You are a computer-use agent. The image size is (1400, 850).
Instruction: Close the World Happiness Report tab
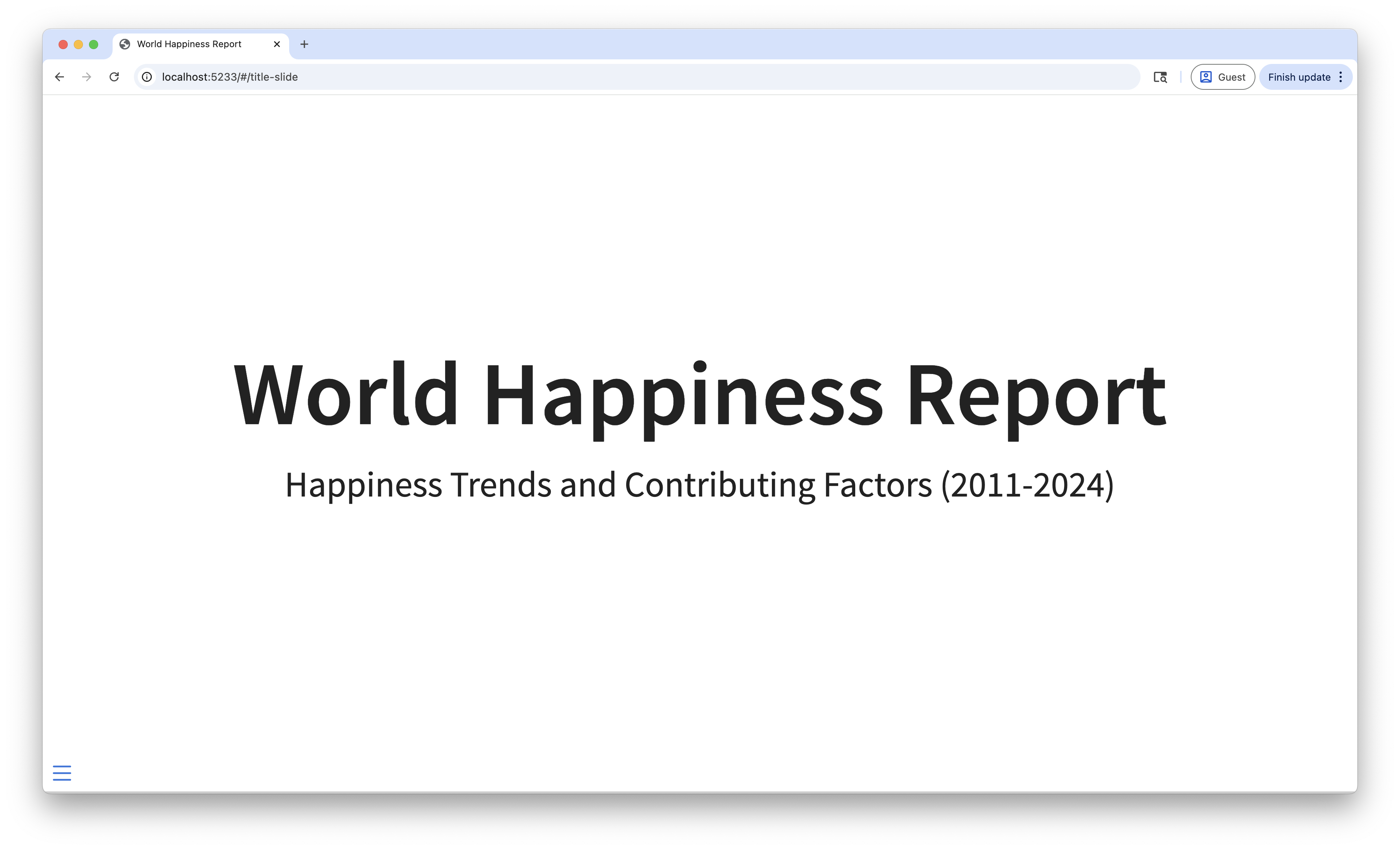click(x=277, y=44)
